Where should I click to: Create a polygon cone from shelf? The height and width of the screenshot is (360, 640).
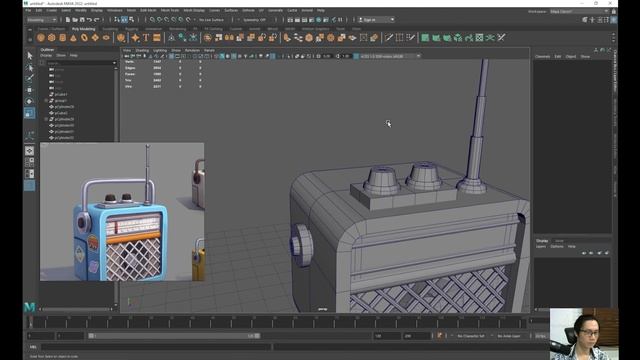[x=73, y=38]
